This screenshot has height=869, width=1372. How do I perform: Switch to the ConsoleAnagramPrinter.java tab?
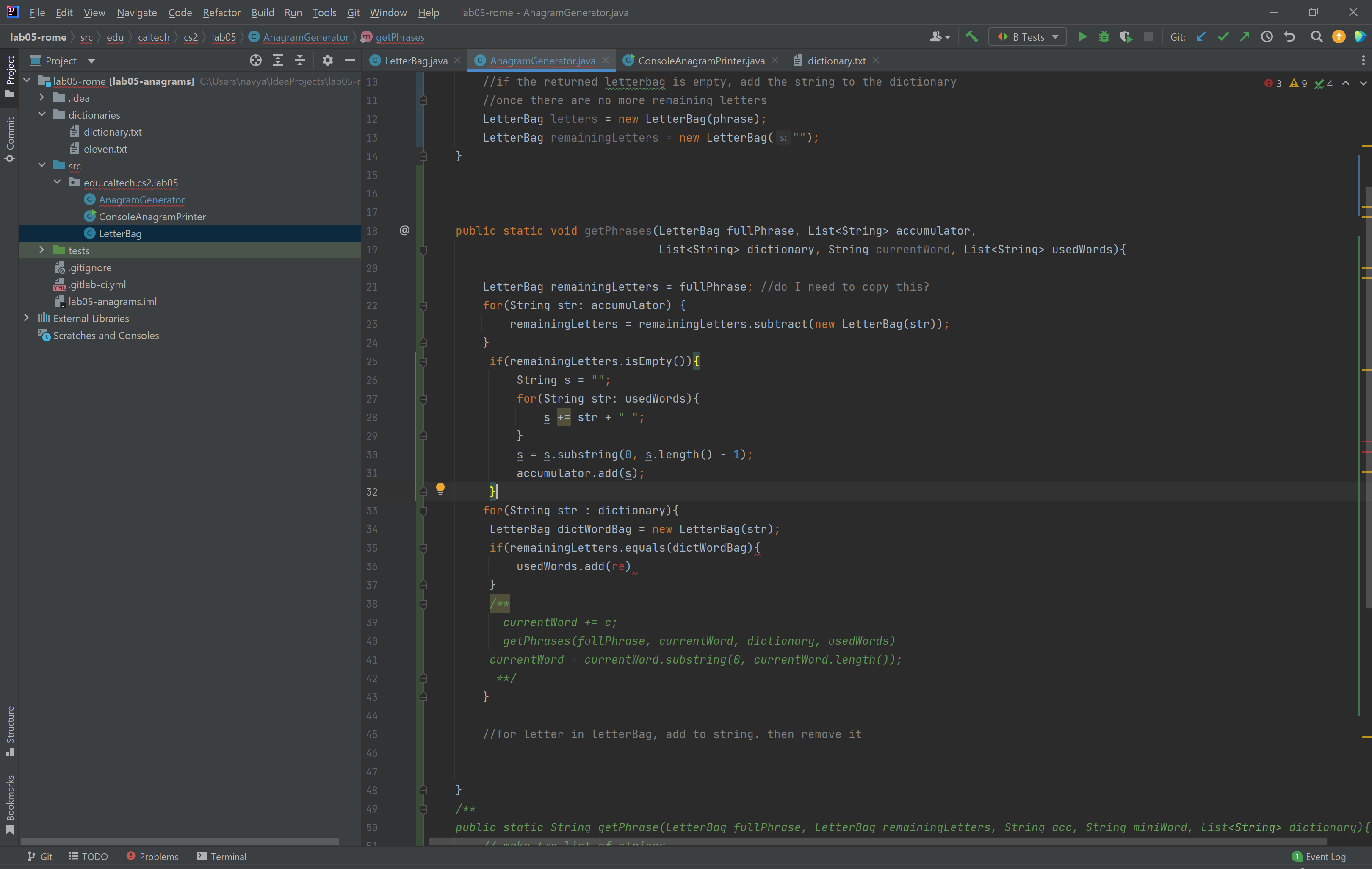(x=701, y=61)
